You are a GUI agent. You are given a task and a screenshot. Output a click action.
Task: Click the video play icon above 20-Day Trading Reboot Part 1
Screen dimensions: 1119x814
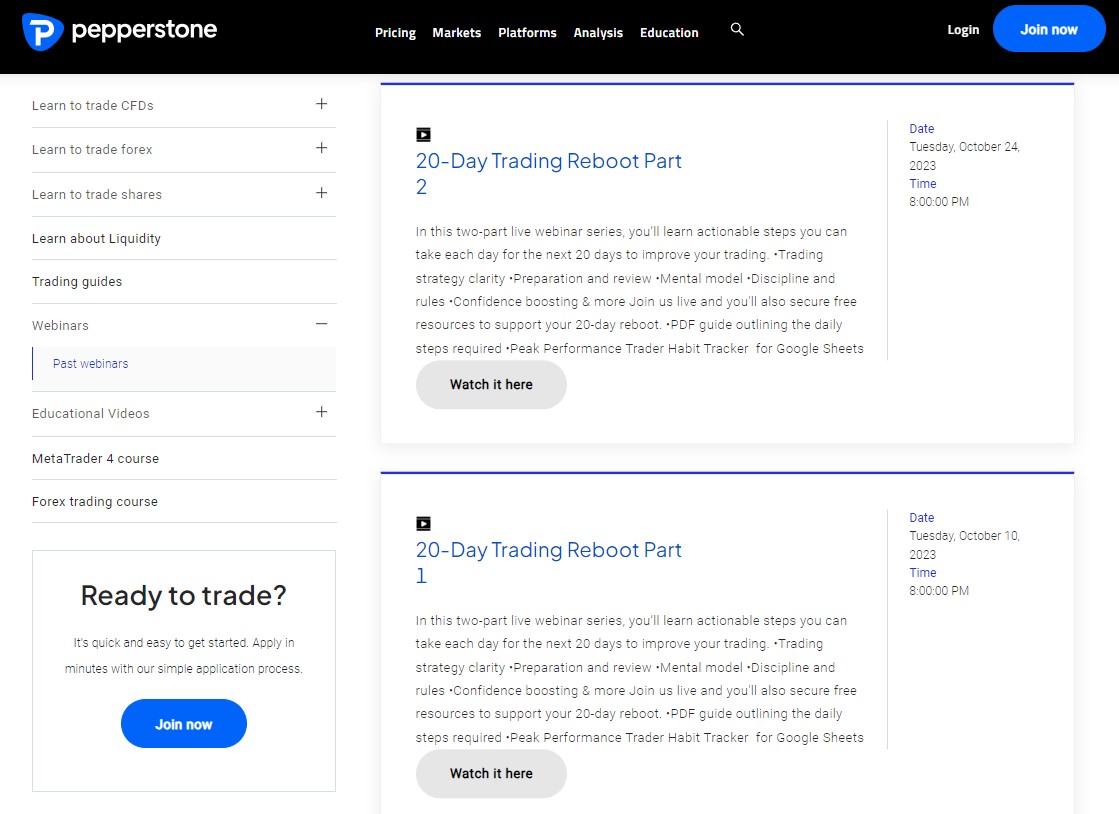point(423,522)
